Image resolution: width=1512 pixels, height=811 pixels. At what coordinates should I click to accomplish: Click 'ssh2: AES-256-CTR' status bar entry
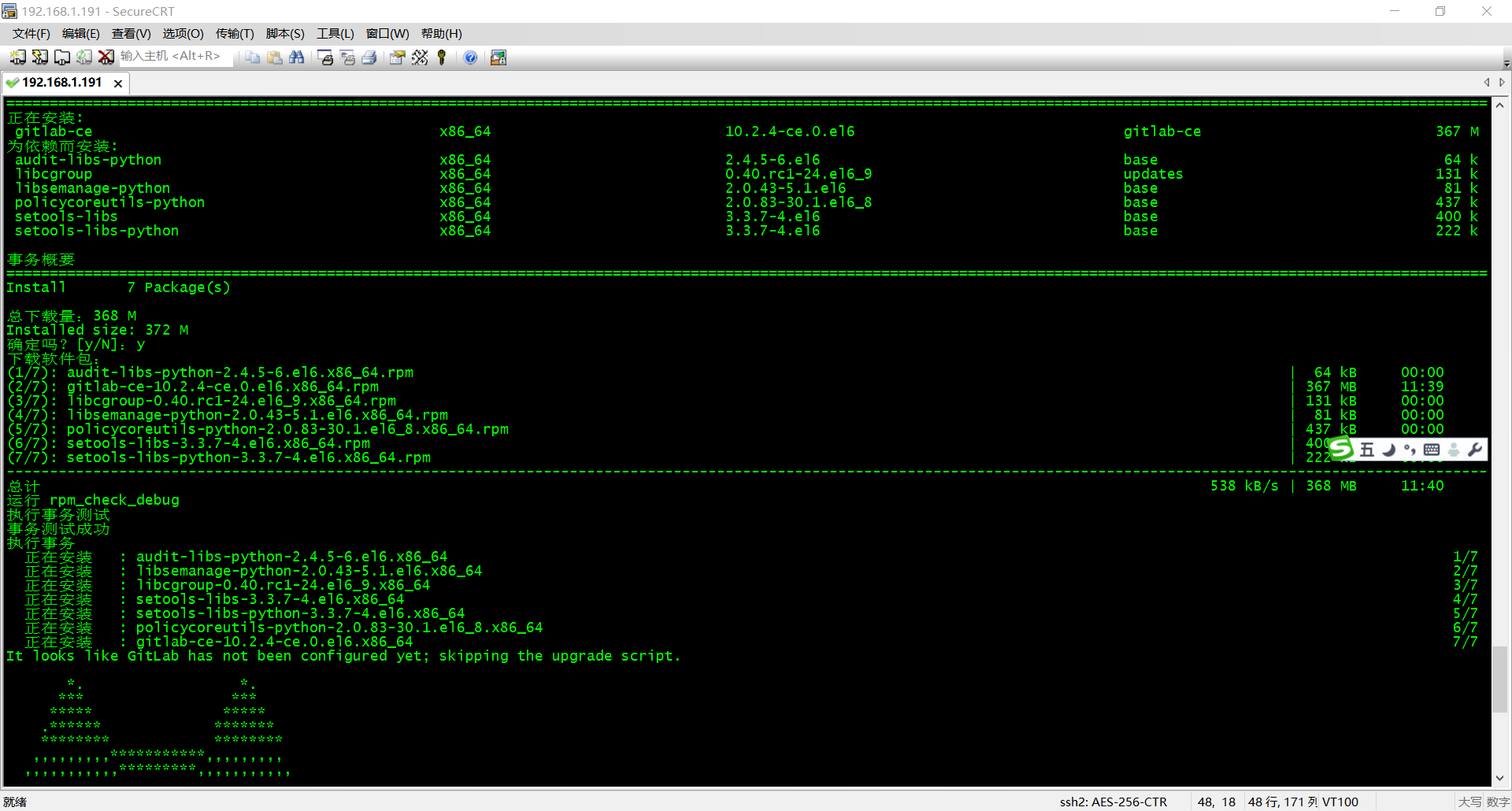(x=1113, y=802)
